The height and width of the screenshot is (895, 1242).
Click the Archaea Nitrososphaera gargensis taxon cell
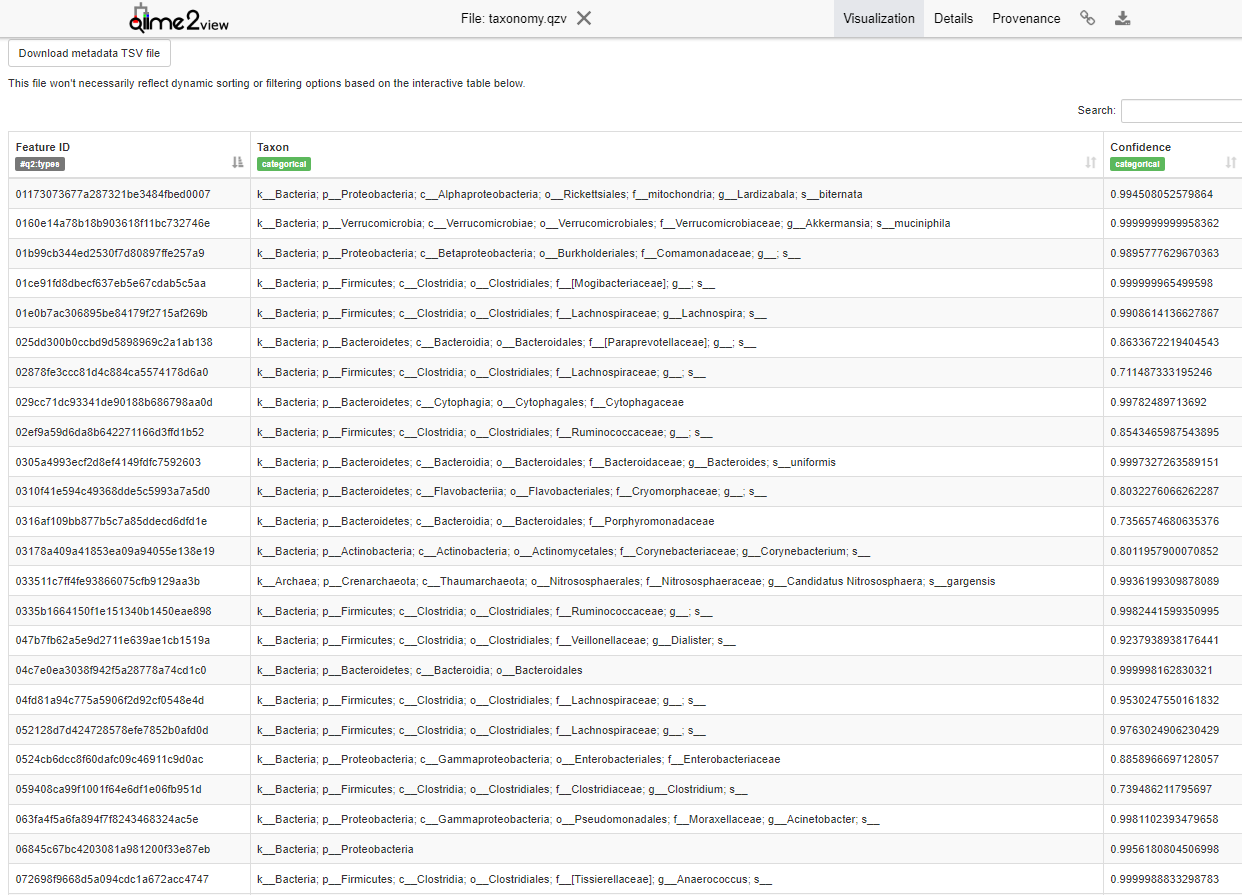pos(625,581)
